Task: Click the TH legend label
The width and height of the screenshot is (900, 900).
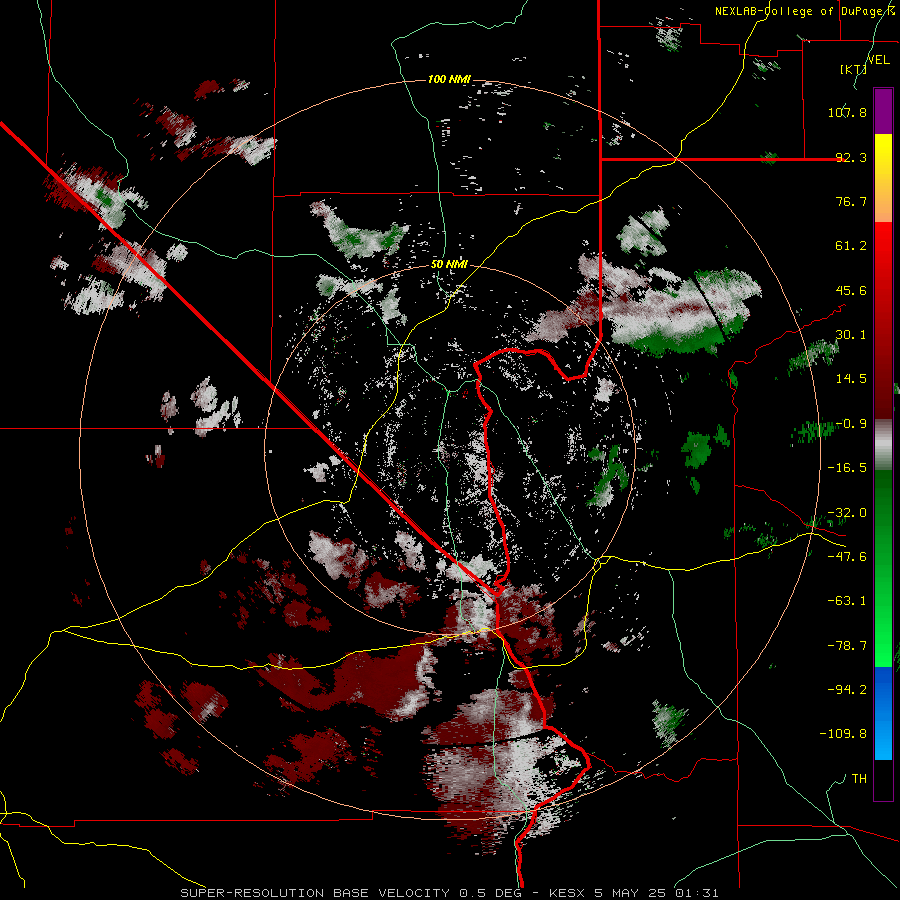Action: (x=859, y=779)
